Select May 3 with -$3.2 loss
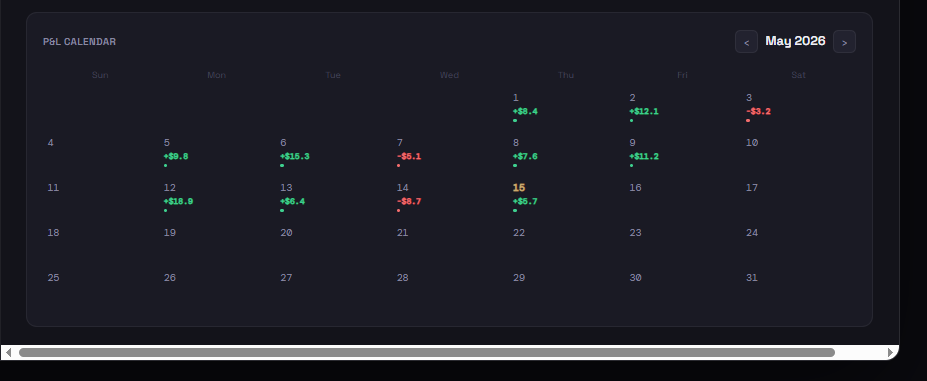Viewport: 927px width, 381px height. 799,109
